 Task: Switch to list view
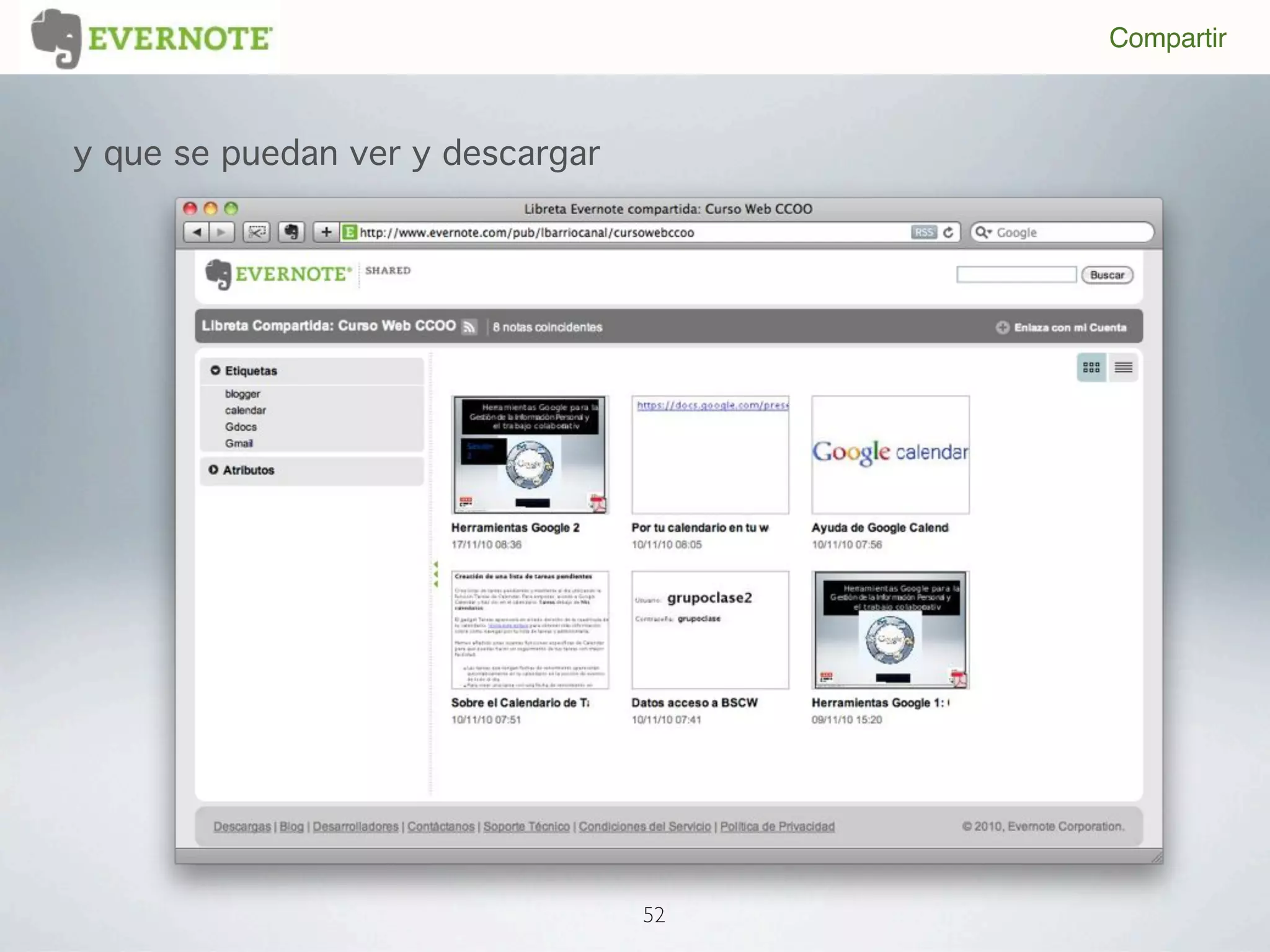[x=1123, y=368]
